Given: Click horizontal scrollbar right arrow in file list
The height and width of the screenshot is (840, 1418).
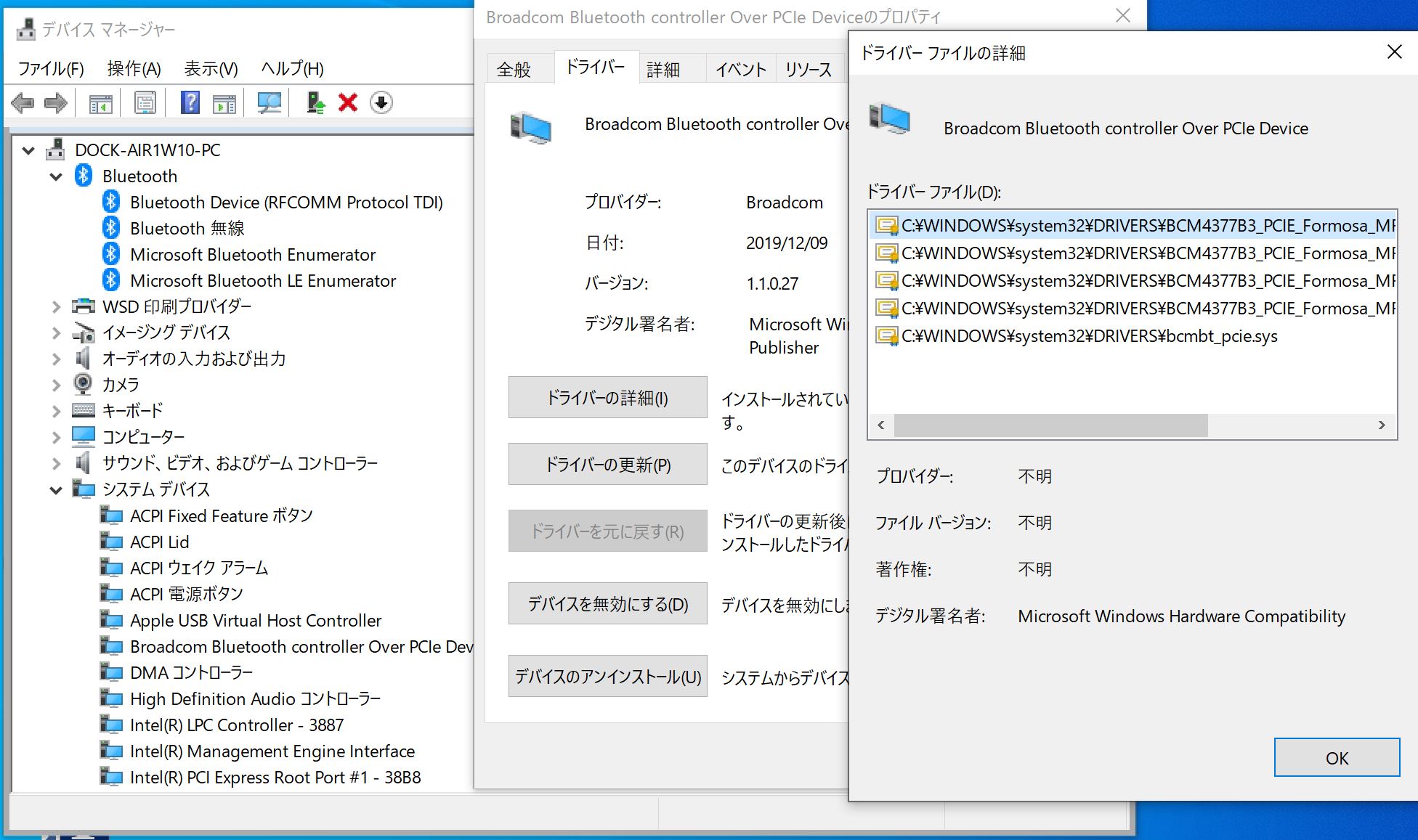Looking at the screenshot, I should (1382, 425).
